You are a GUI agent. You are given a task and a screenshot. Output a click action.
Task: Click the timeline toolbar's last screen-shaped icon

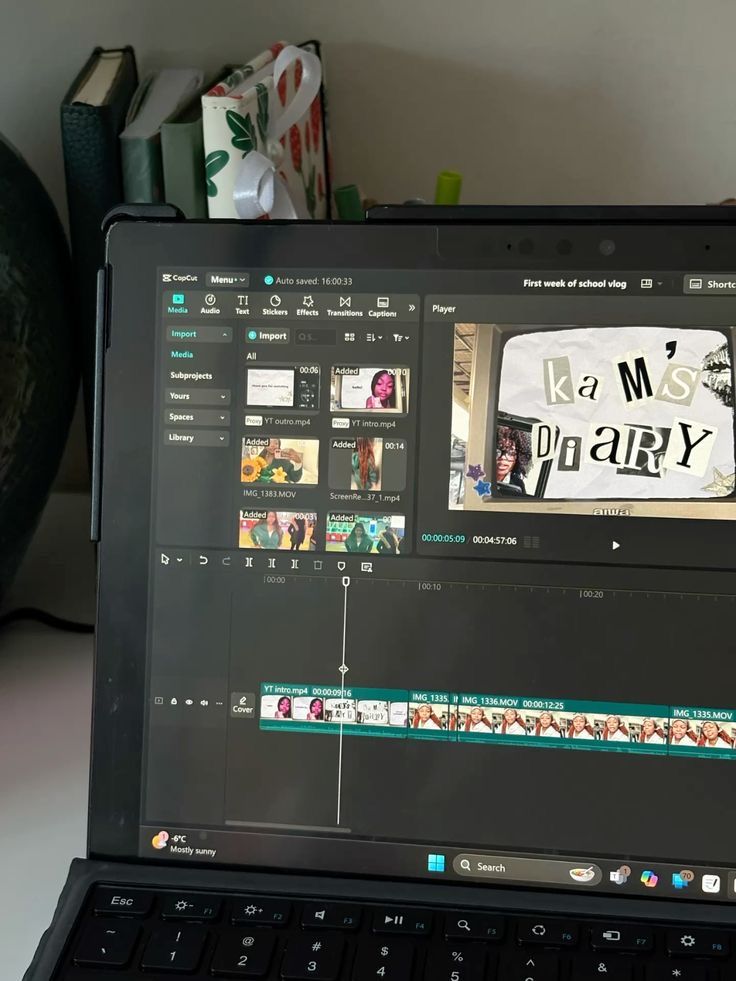point(367,567)
